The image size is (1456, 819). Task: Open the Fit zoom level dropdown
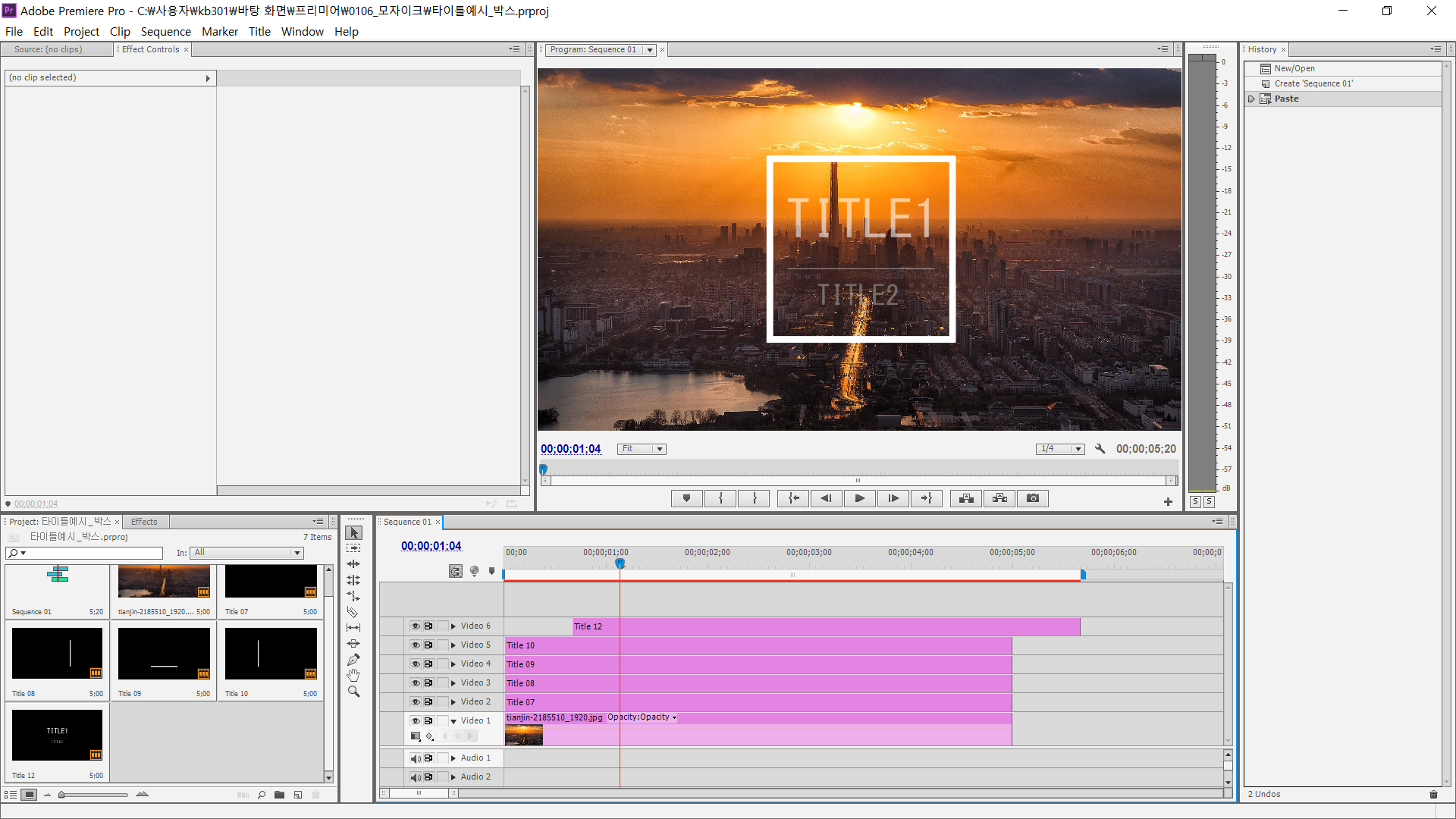coord(642,449)
